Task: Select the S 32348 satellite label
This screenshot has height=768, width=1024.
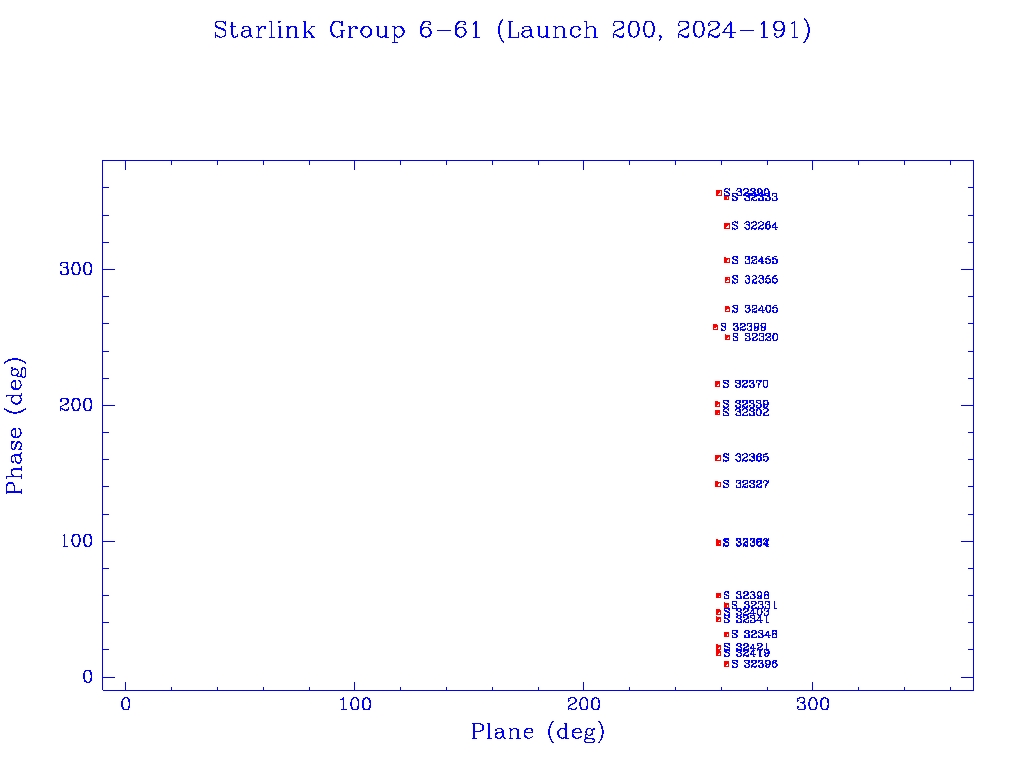Action: click(754, 635)
